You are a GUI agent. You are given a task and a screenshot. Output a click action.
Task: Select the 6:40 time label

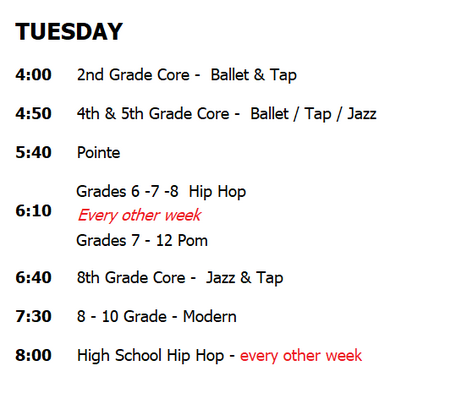tap(33, 278)
